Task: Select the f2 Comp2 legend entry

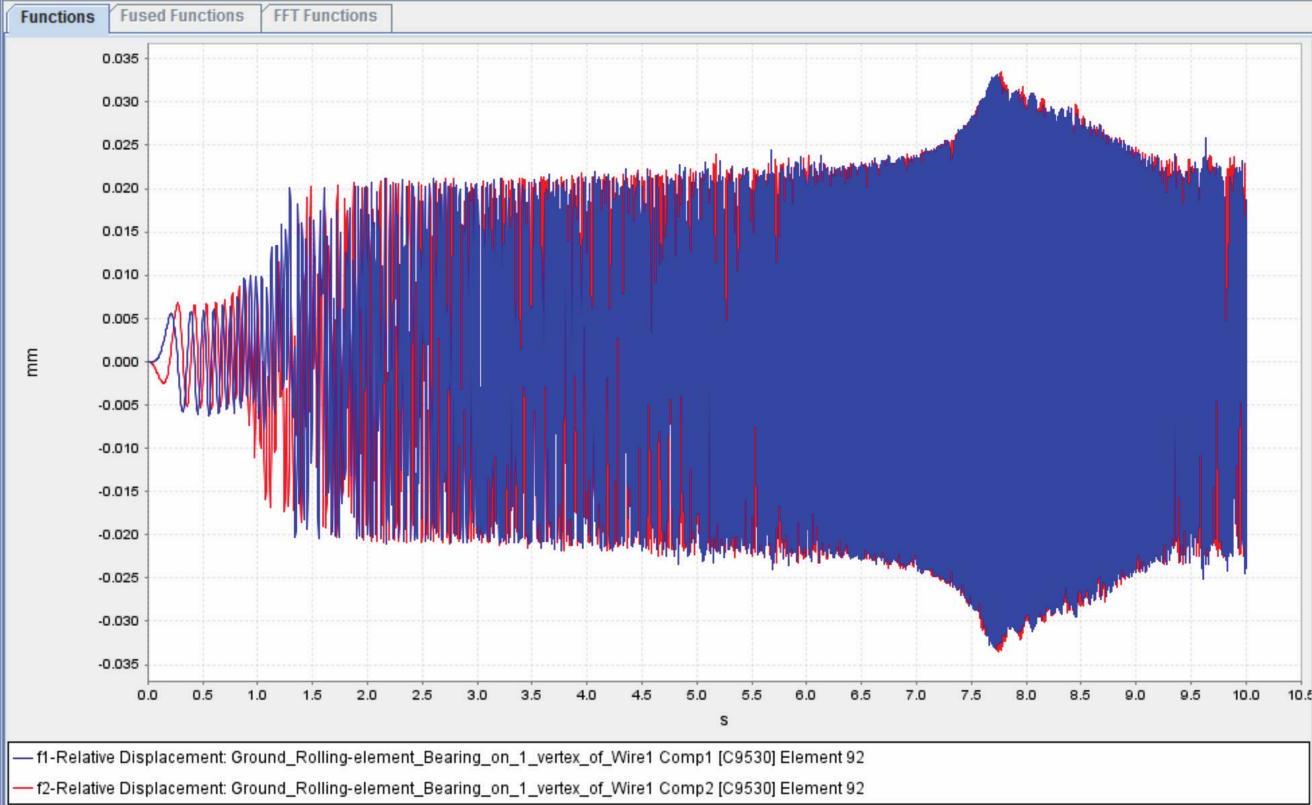Action: point(450,788)
